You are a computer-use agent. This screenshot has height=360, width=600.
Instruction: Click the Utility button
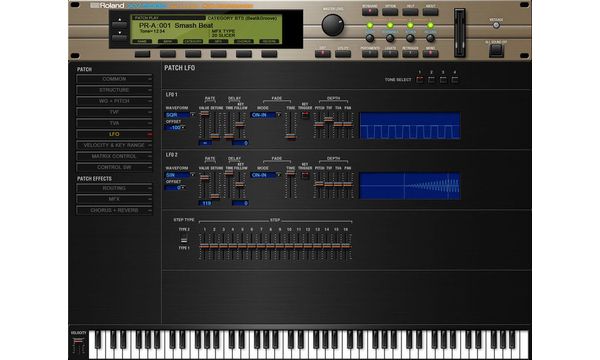click(343, 54)
